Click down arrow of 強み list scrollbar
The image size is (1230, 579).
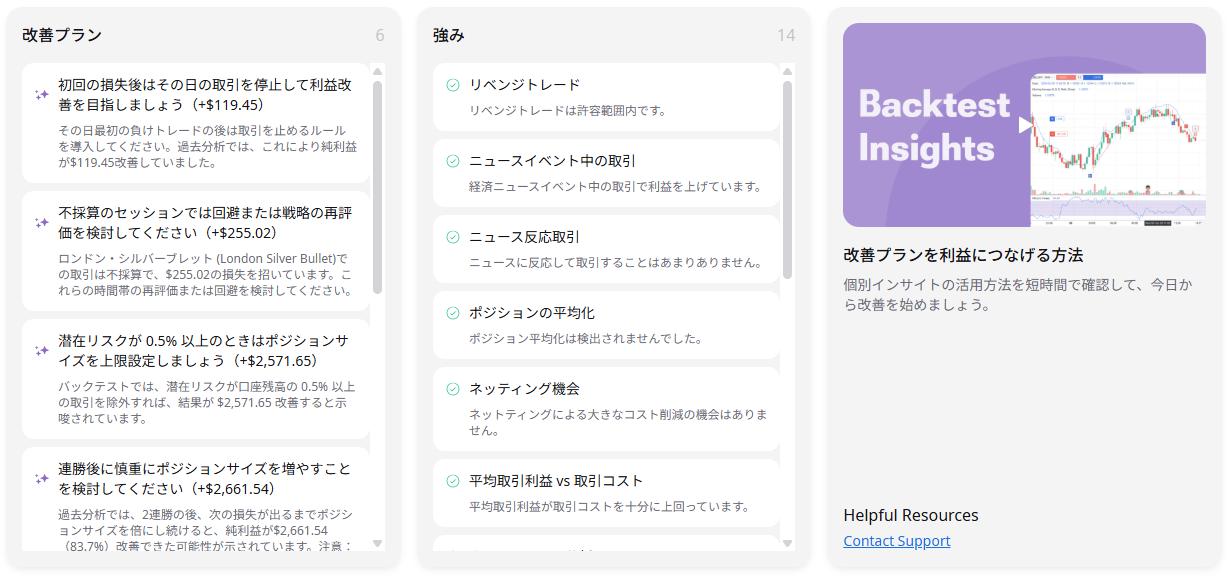pyautogui.click(x=787, y=543)
